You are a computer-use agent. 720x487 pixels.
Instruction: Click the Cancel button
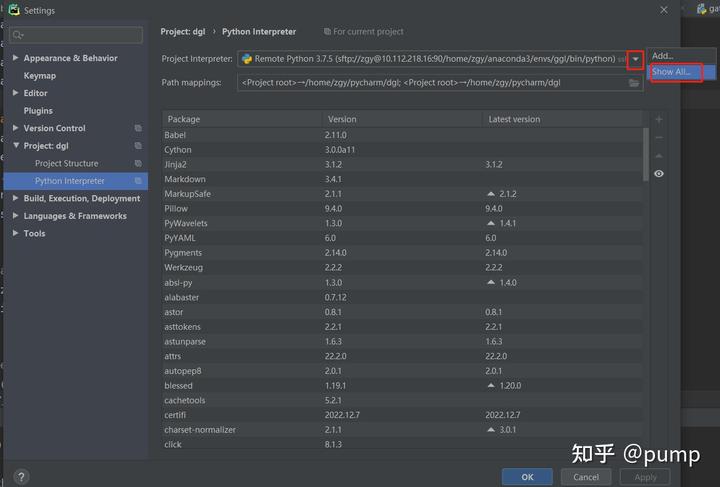click(586, 477)
